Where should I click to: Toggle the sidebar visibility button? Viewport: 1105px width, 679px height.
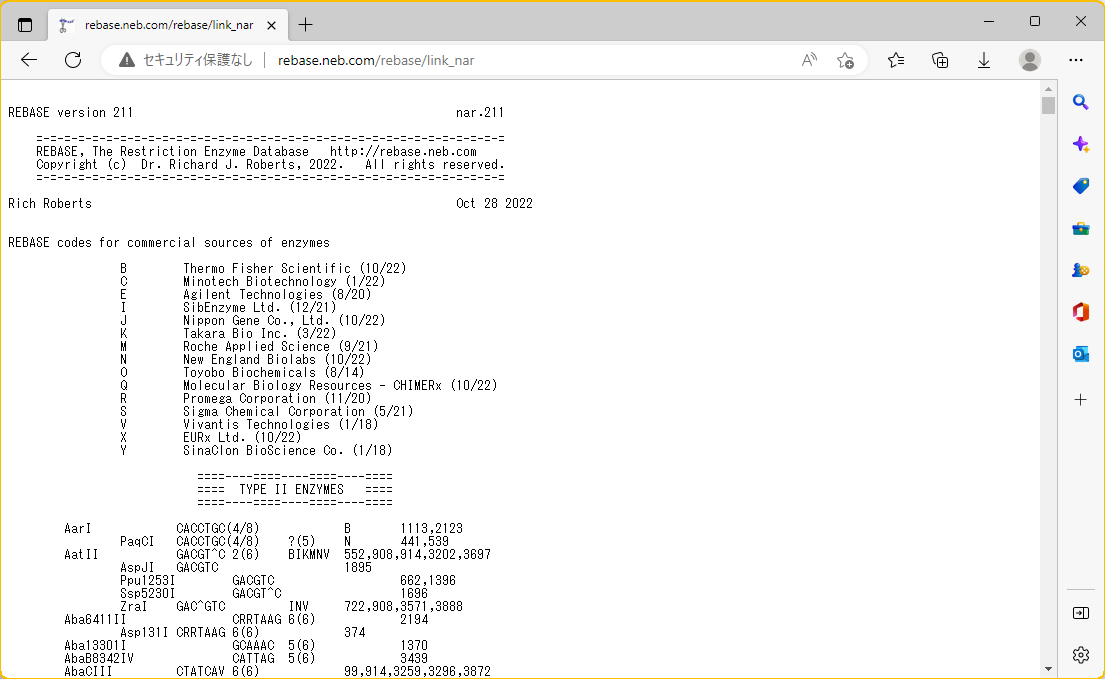1080,613
